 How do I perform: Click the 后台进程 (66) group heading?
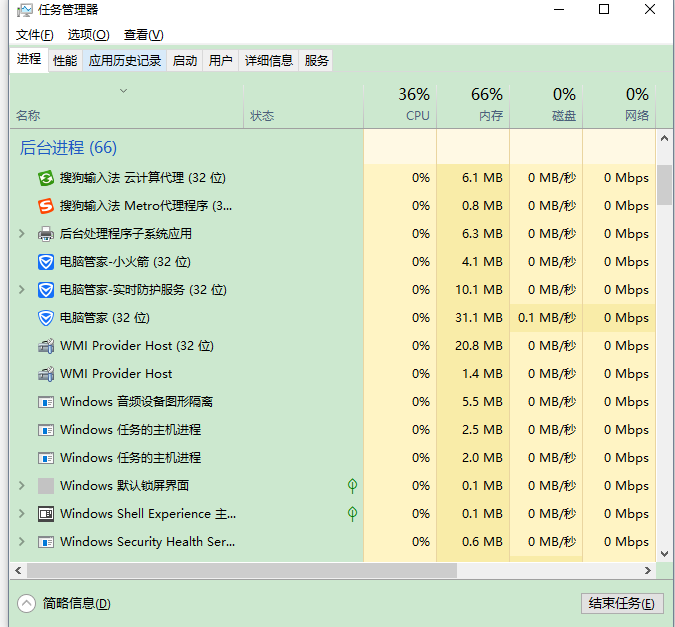point(68,148)
